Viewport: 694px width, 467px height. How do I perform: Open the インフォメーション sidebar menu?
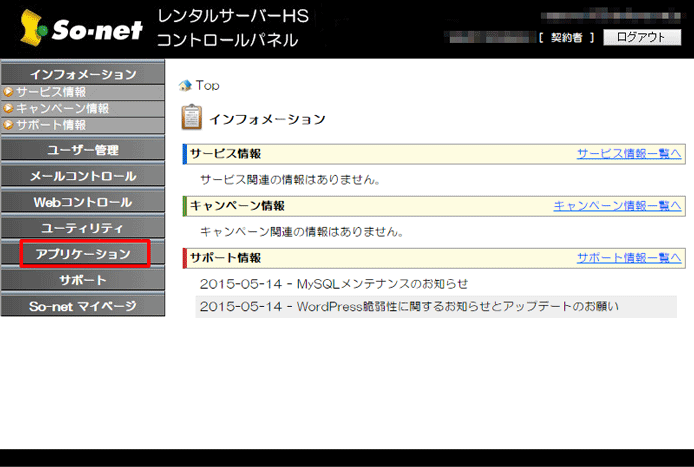pos(83,75)
